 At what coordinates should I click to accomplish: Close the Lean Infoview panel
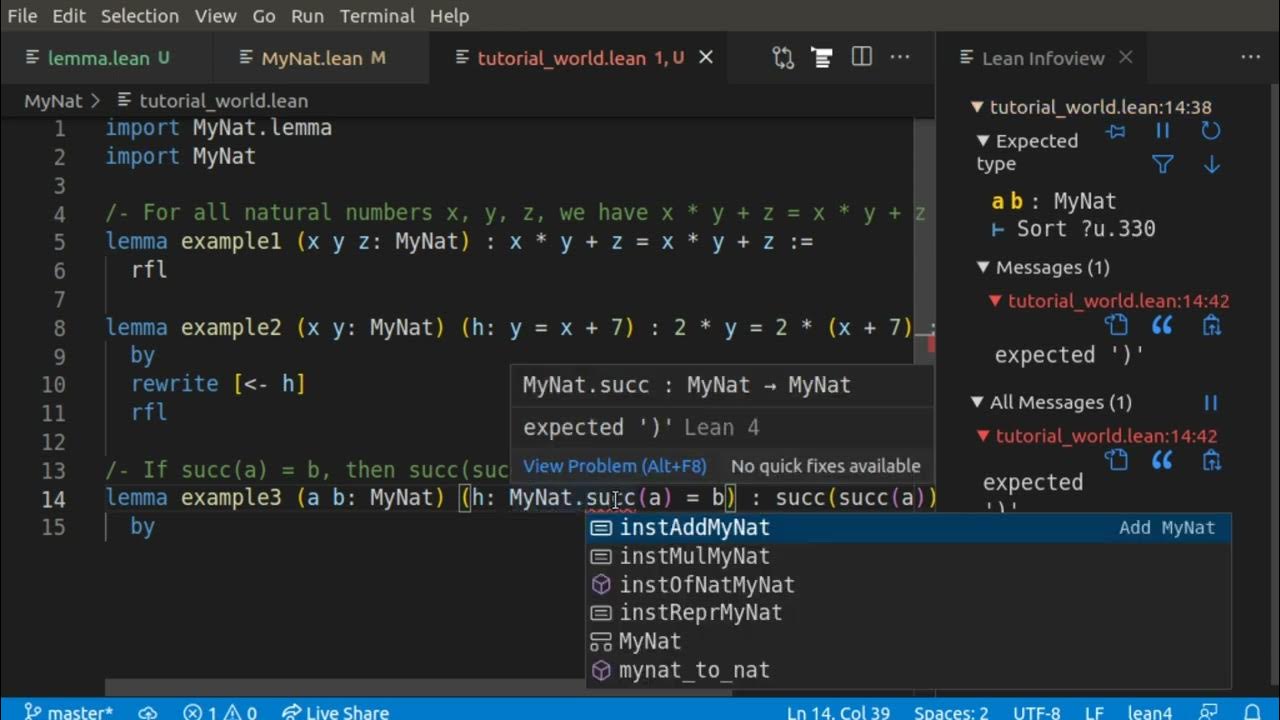point(1126,58)
